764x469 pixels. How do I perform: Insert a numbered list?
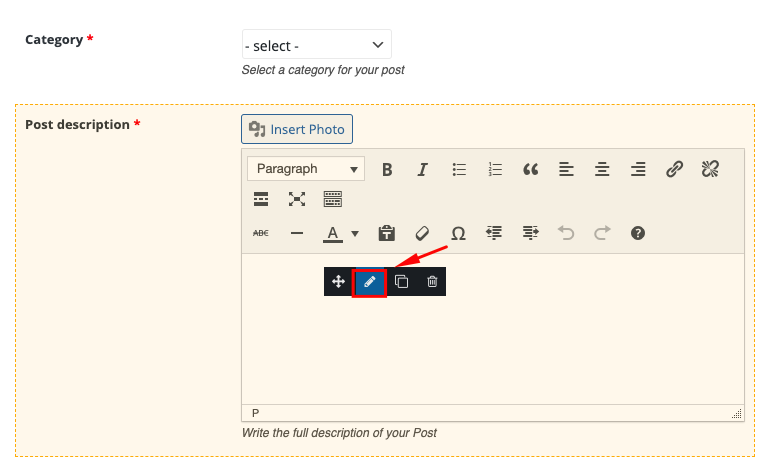495,169
